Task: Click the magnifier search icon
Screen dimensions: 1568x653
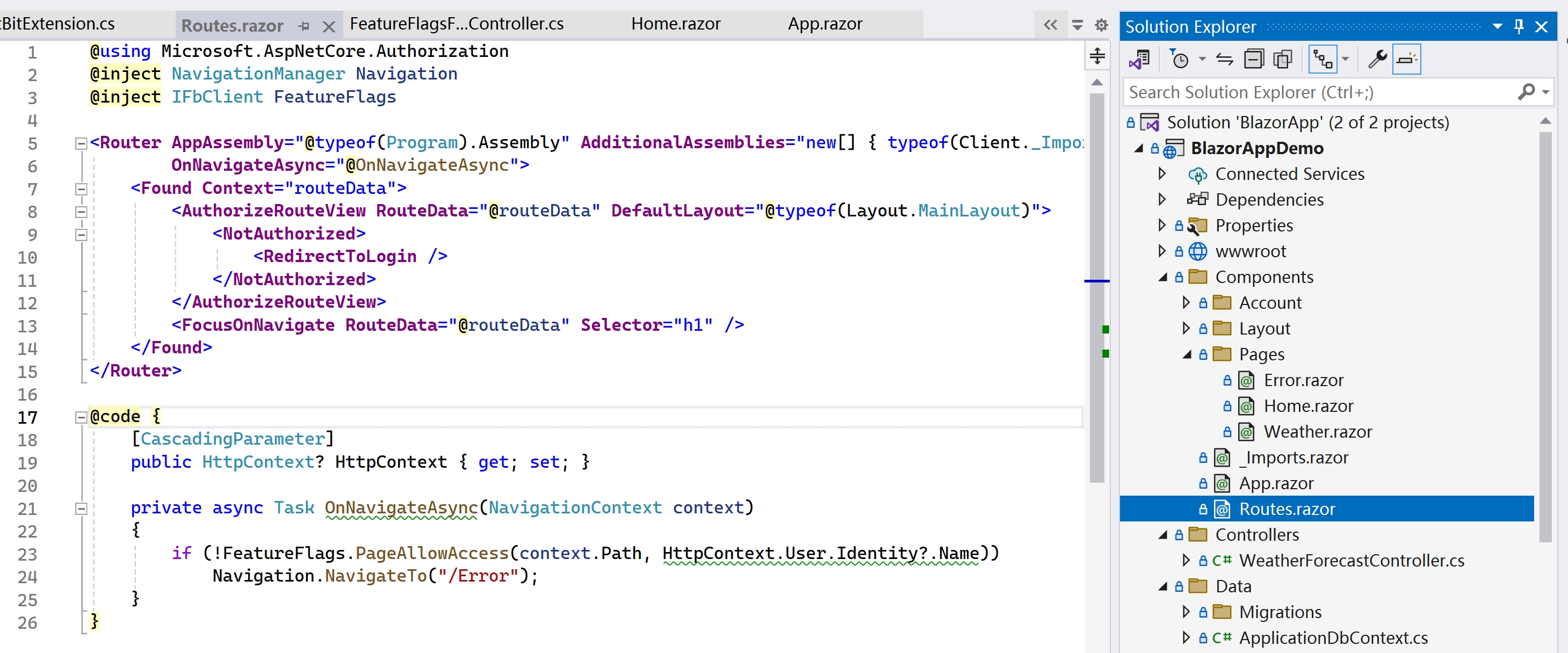Action: (1526, 92)
